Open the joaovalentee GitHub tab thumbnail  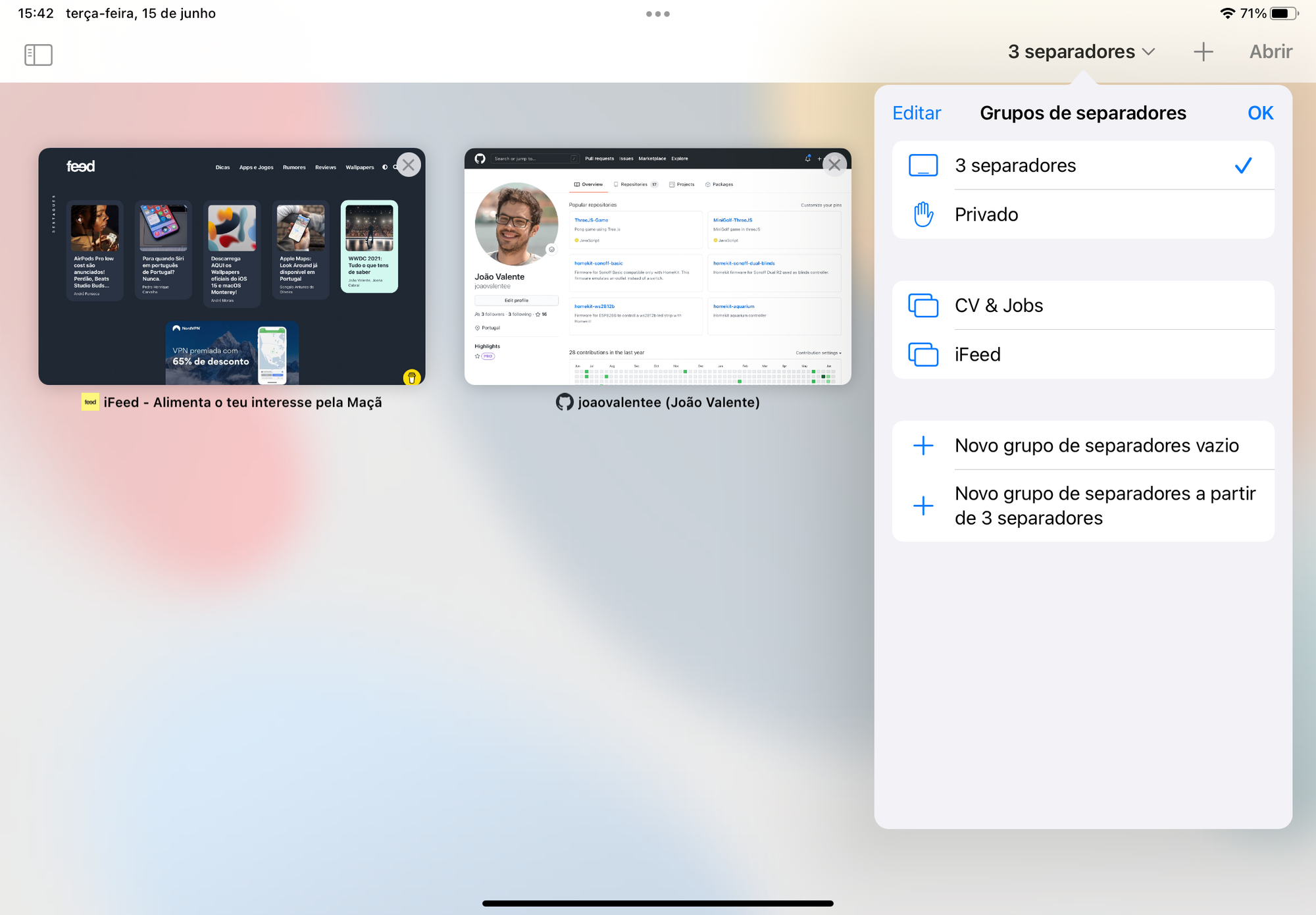658,266
